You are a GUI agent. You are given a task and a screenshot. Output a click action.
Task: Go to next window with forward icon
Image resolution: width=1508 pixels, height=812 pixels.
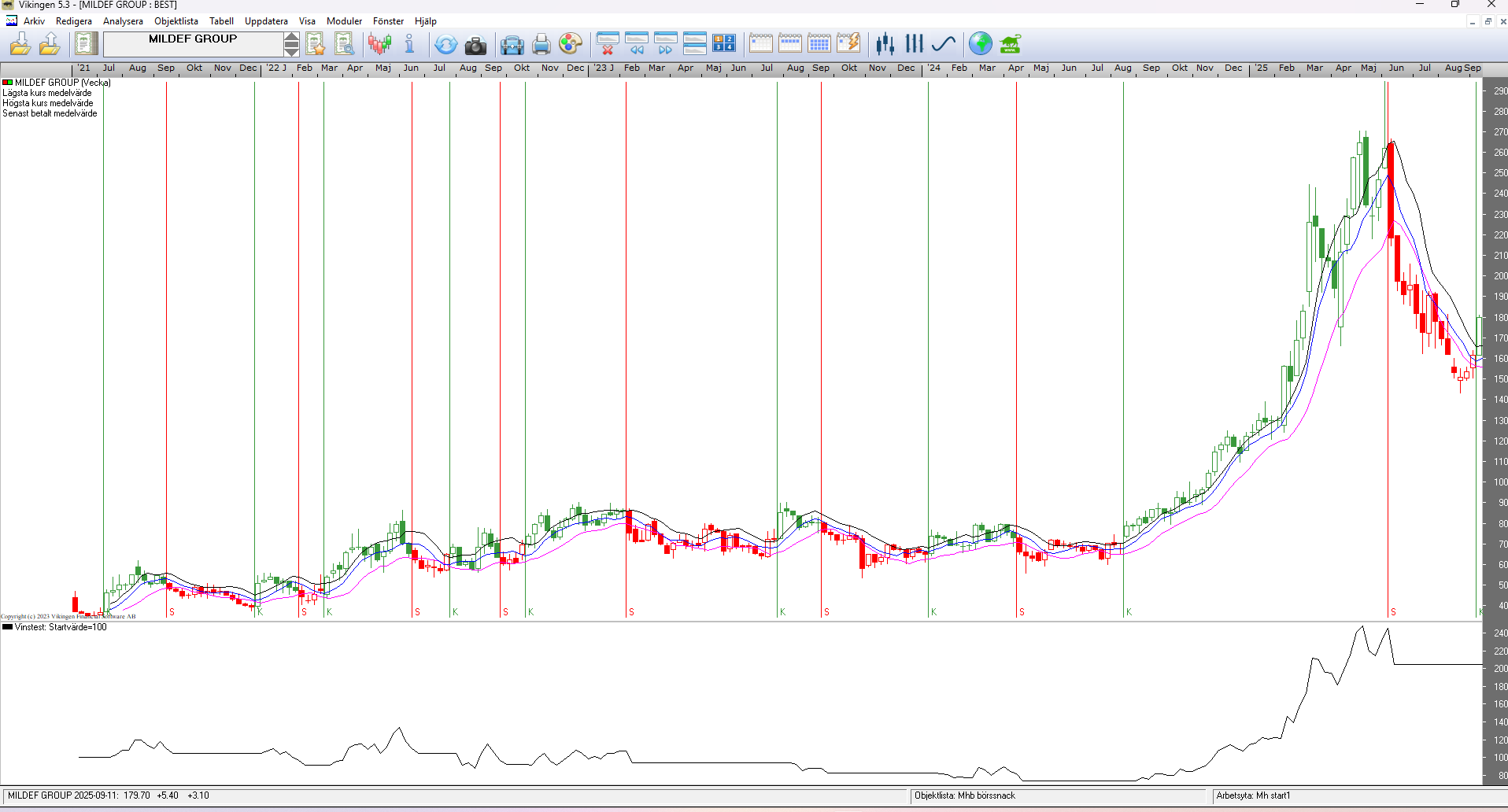coord(666,43)
